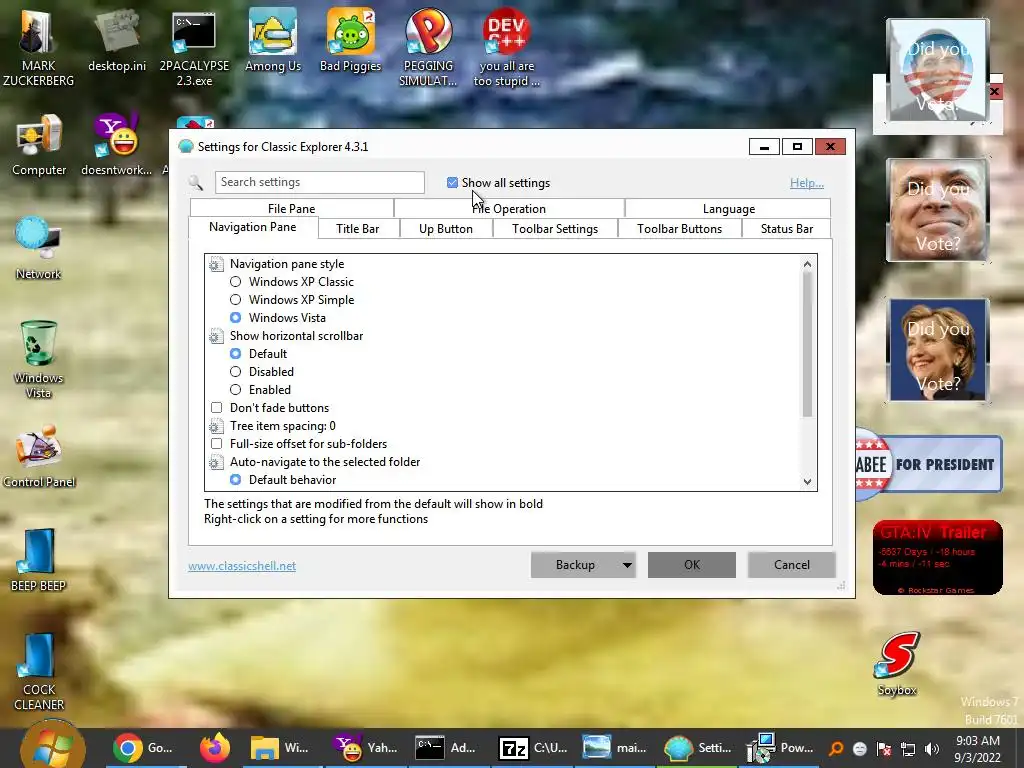Focus the Search settings input field
This screenshot has height=768, width=1024.
(319, 182)
